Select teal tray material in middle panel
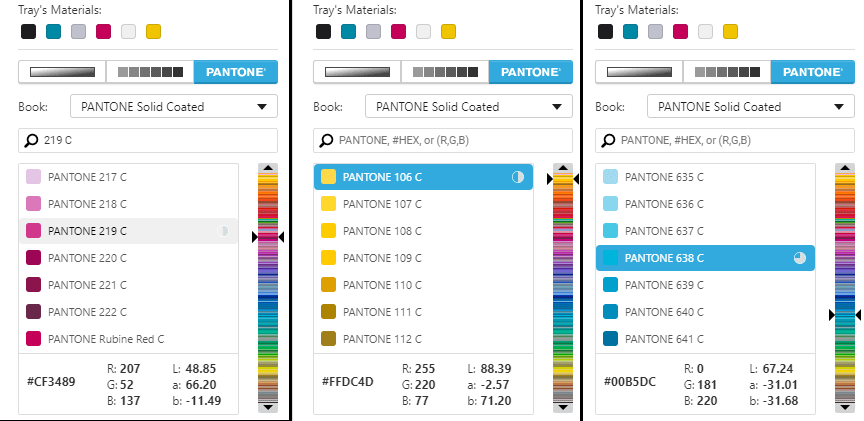The image size is (864, 421). click(348, 32)
